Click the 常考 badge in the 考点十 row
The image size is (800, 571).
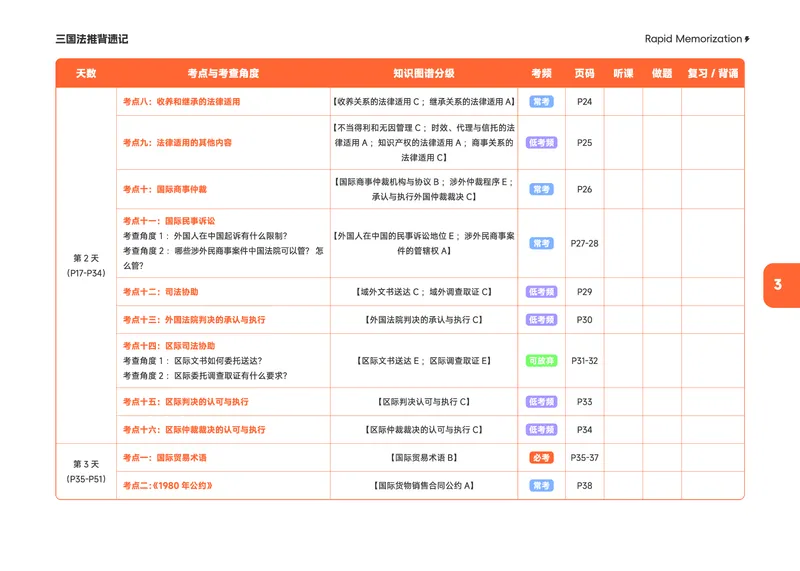point(541,189)
